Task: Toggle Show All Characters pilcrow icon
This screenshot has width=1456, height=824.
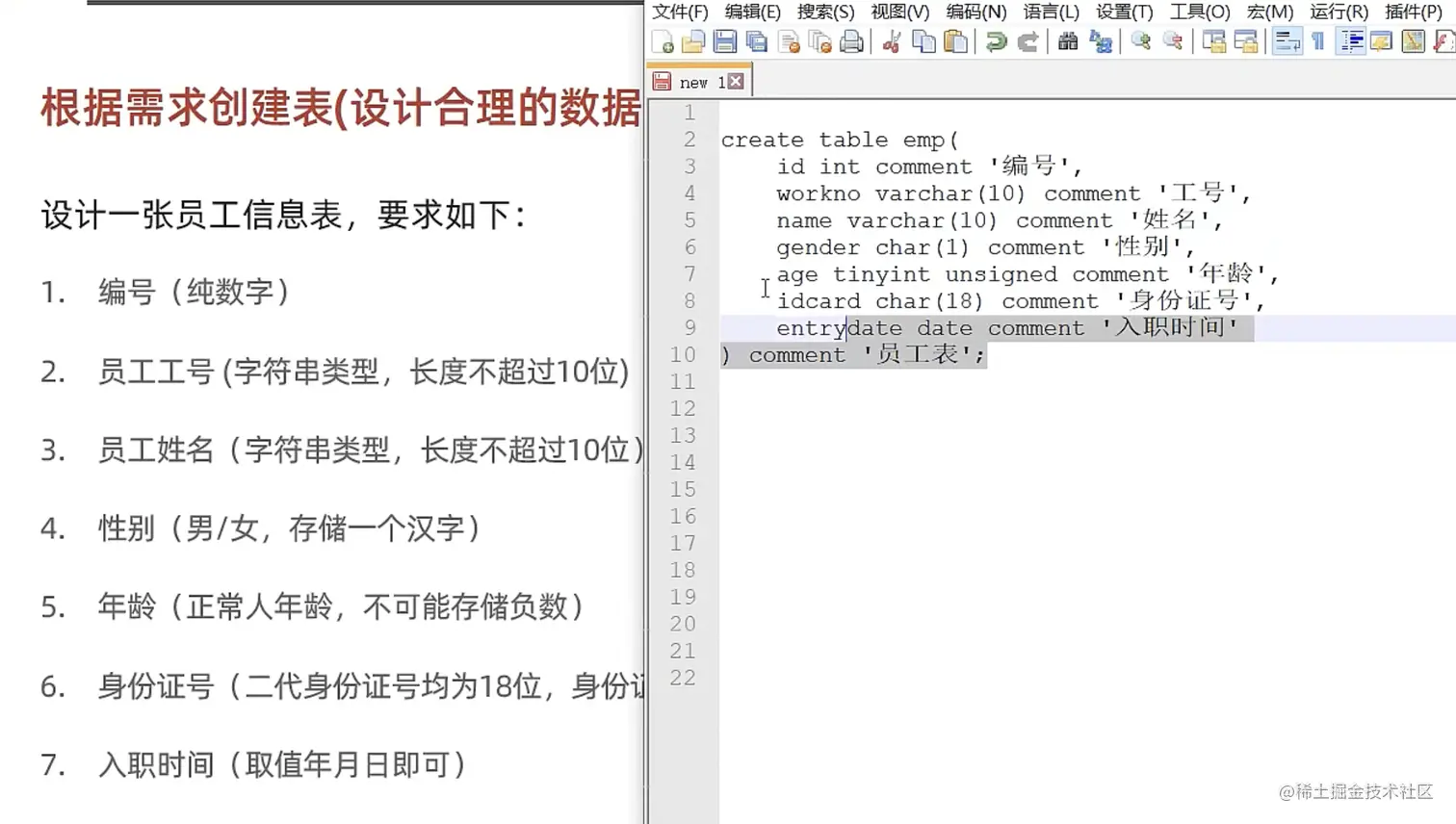Action: click(1318, 41)
